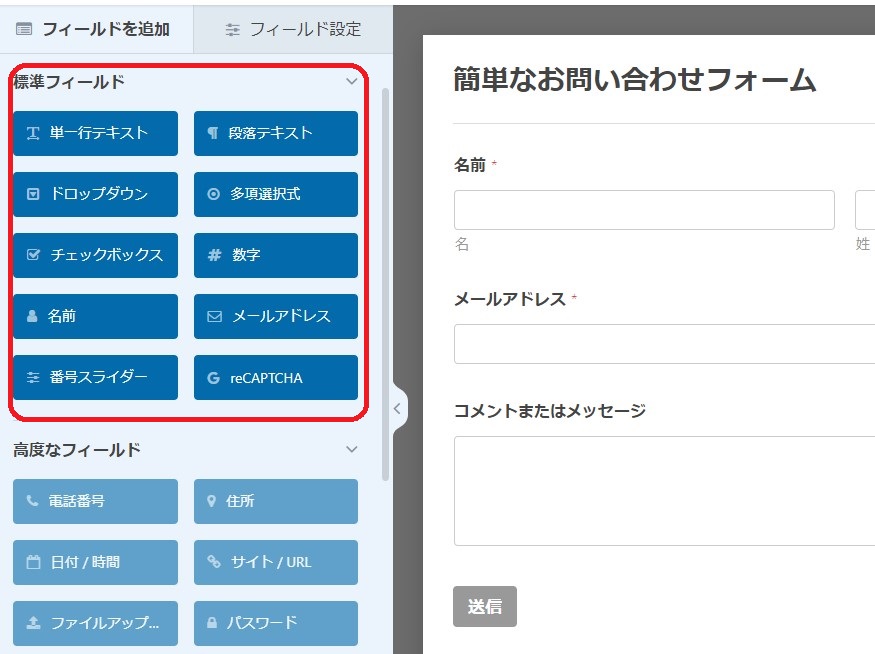
Task: Add the 段落テキスト paragraph field
Action: pos(276,133)
